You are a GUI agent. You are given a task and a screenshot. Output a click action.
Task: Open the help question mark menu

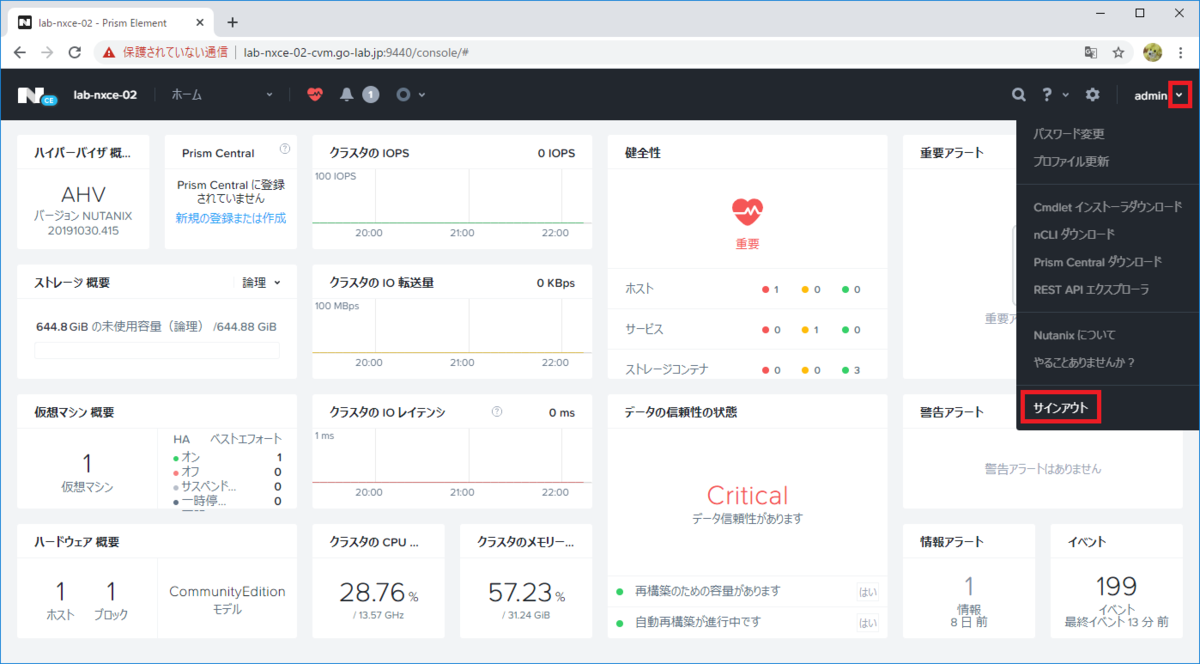[1047, 95]
